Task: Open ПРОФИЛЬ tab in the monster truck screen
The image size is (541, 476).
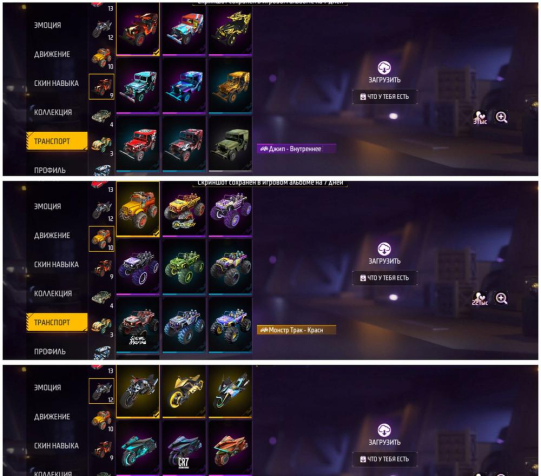Action: 50,351
